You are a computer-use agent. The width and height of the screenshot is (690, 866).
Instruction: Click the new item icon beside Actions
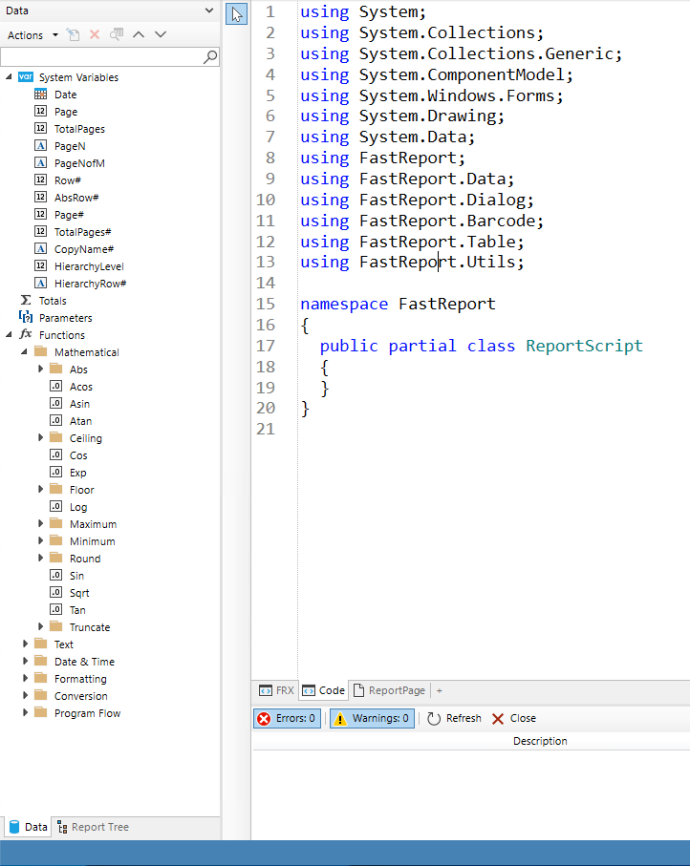pos(73,35)
